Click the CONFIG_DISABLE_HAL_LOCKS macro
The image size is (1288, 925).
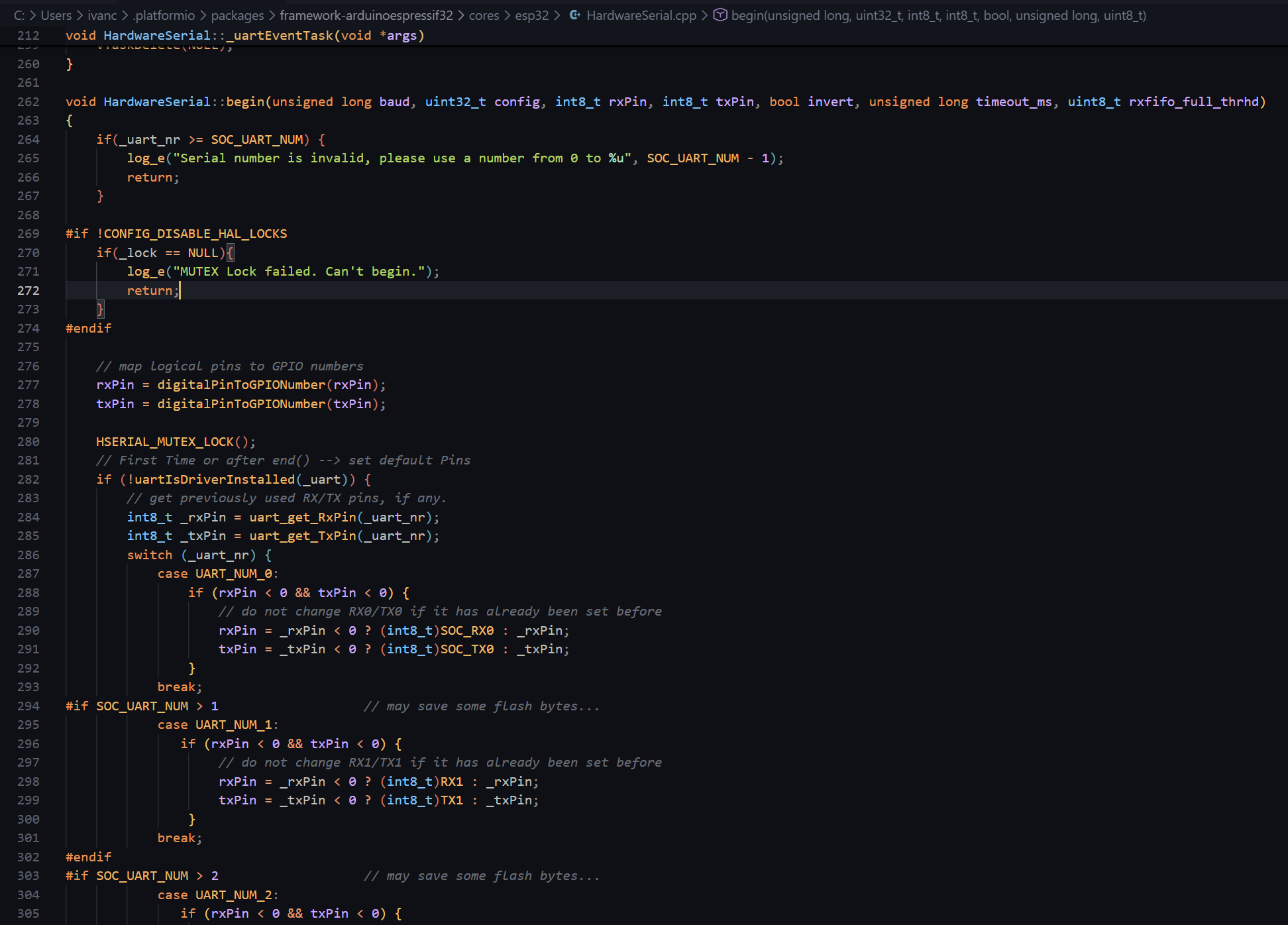[x=195, y=233]
